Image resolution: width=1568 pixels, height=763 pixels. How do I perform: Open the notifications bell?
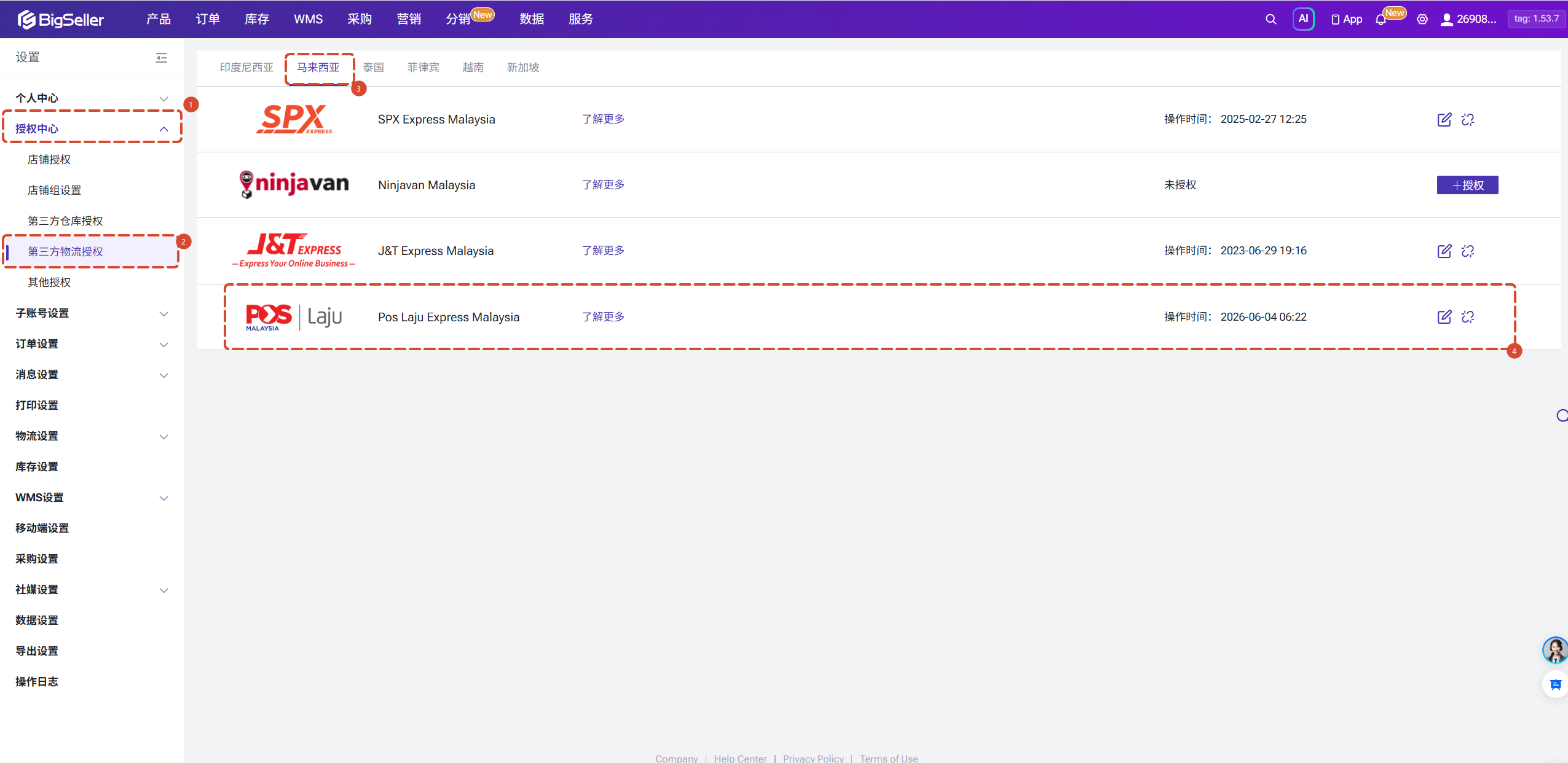click(1381, 20)
